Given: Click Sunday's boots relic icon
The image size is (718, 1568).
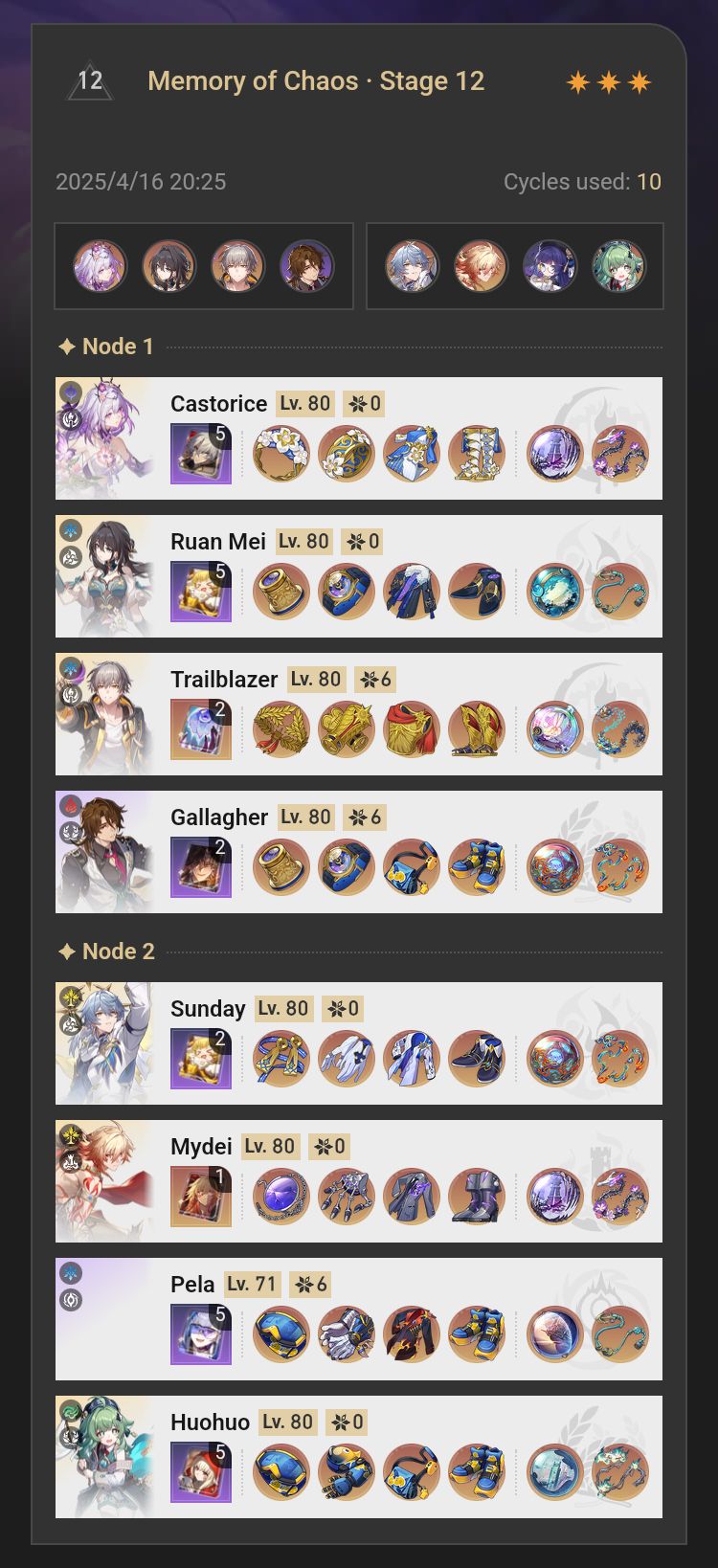Looking at the screenshot, I should tap(477, 1059).
